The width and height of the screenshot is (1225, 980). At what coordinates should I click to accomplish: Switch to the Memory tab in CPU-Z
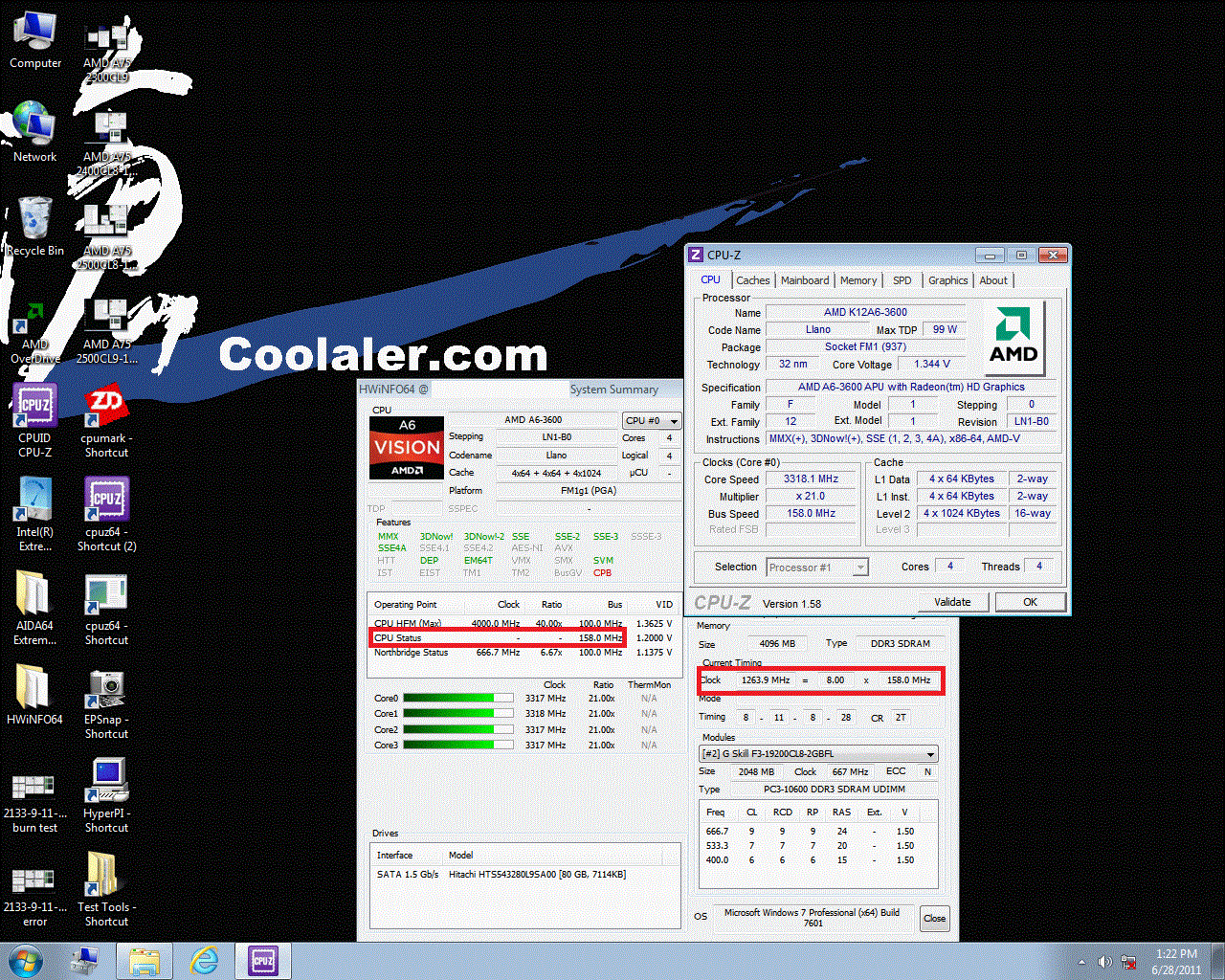click(858, 280)
